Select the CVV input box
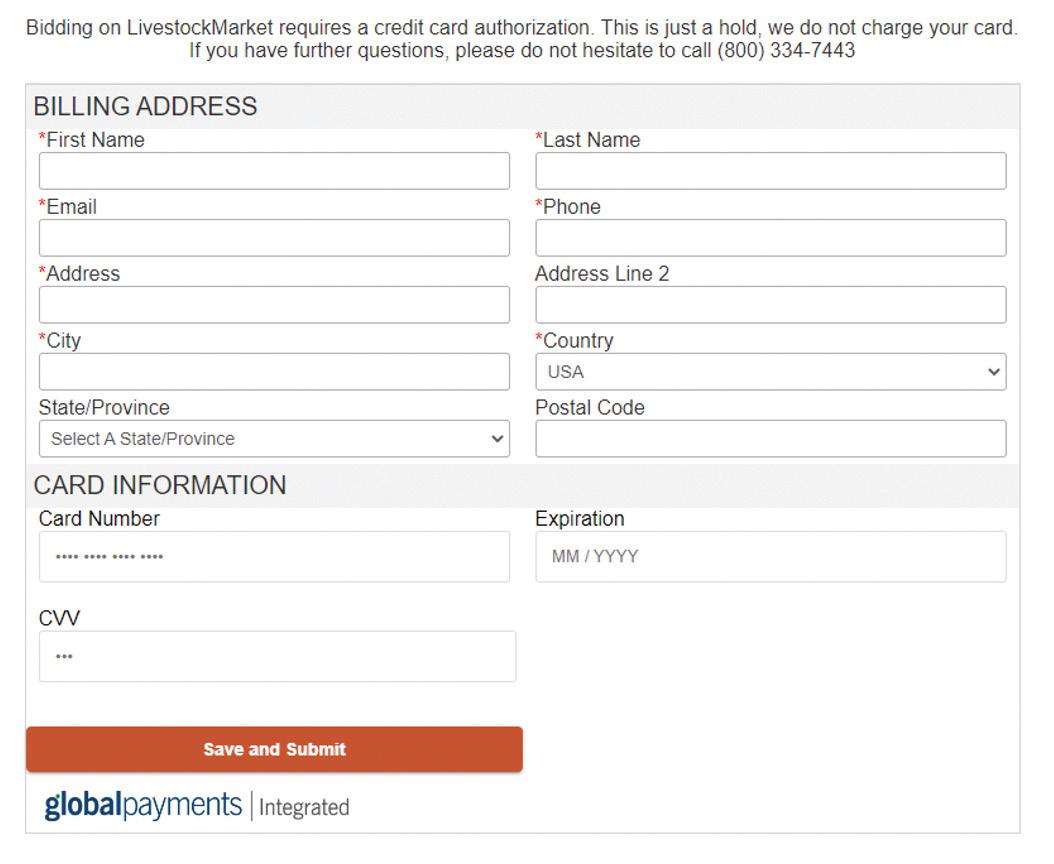Viewport: 1054px width, 864px height. [277, 657]
